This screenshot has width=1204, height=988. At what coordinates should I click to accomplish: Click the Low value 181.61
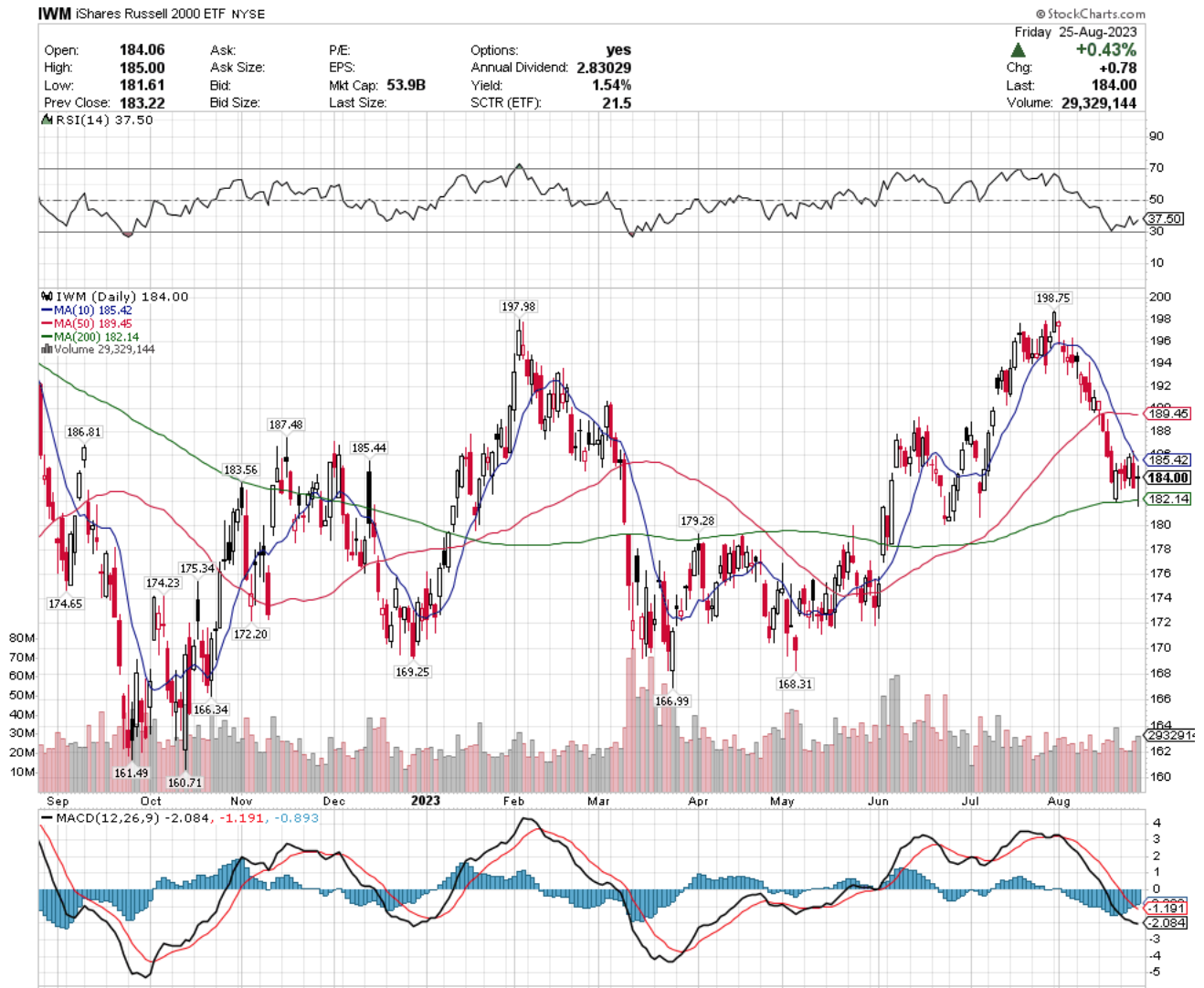tap(143, 85)
